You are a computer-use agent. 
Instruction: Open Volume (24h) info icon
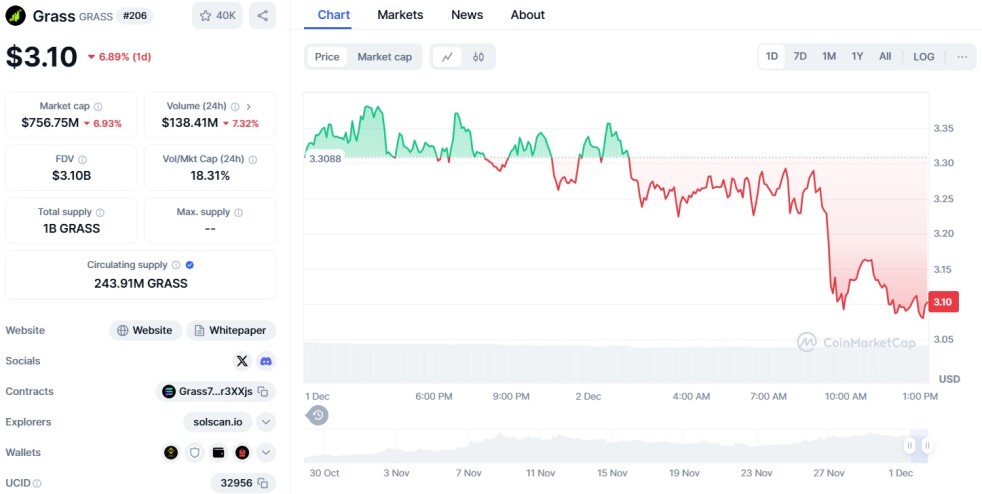click(x=235, y=107)
